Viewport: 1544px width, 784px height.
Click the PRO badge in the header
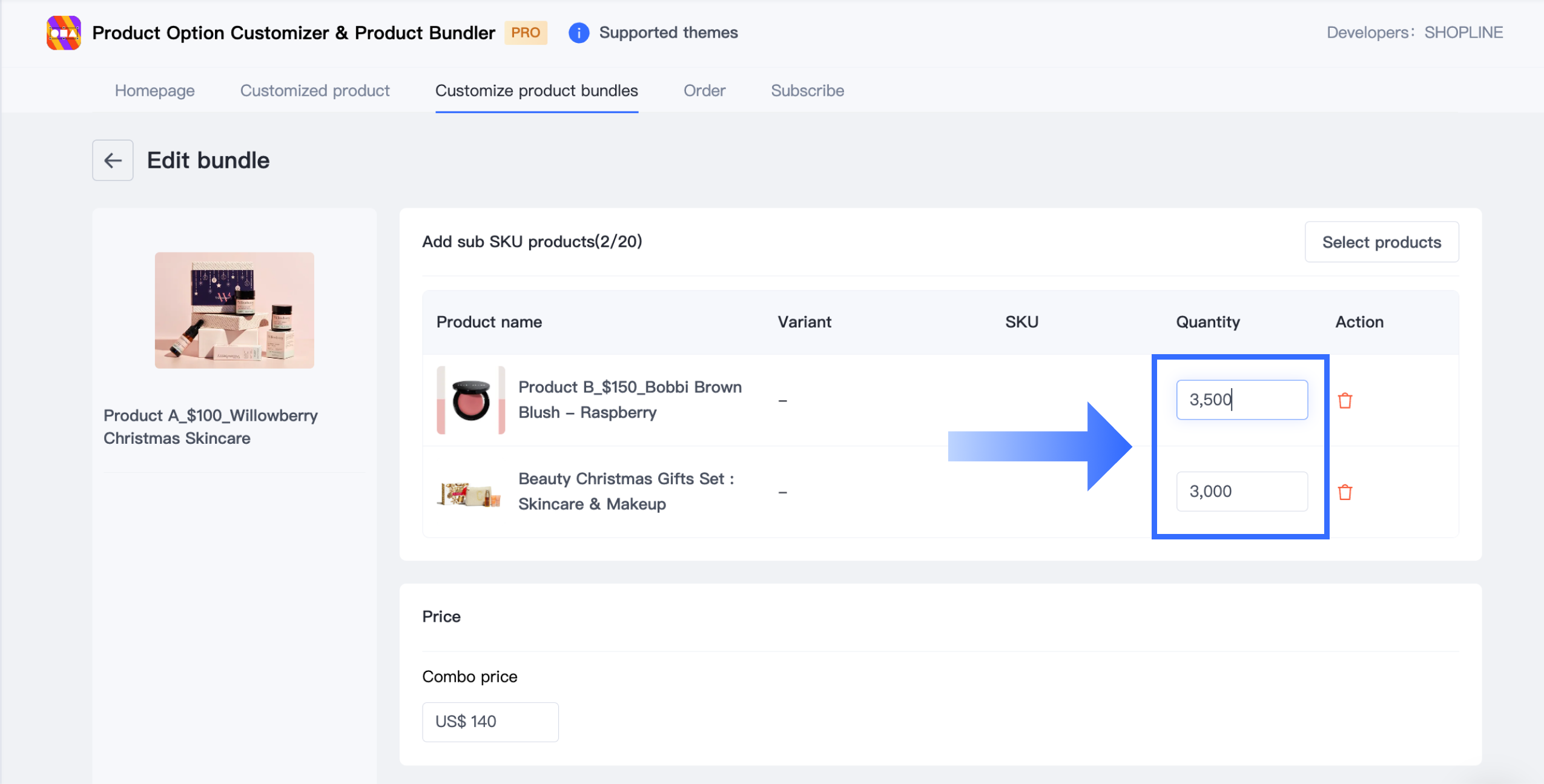tap(526, 33)
